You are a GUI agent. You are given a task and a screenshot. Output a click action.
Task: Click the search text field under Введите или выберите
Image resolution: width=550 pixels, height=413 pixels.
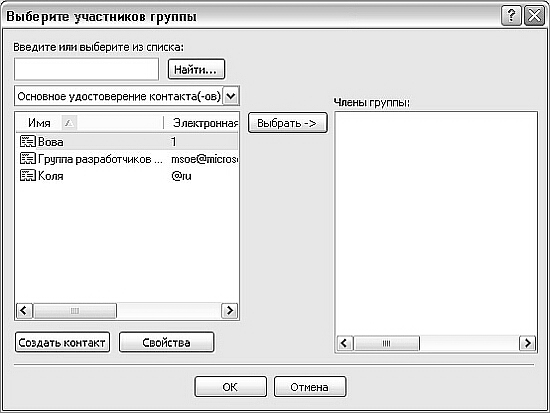point(86,69)
